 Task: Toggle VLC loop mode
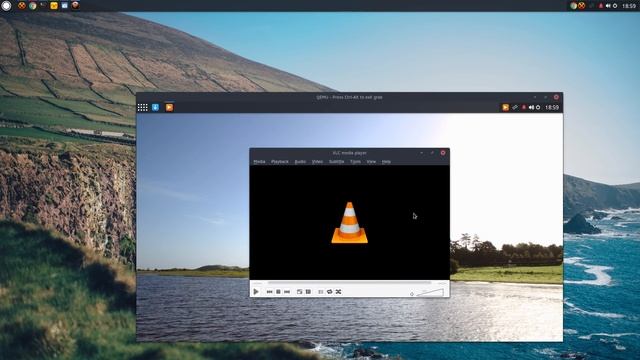click(330, 292)
